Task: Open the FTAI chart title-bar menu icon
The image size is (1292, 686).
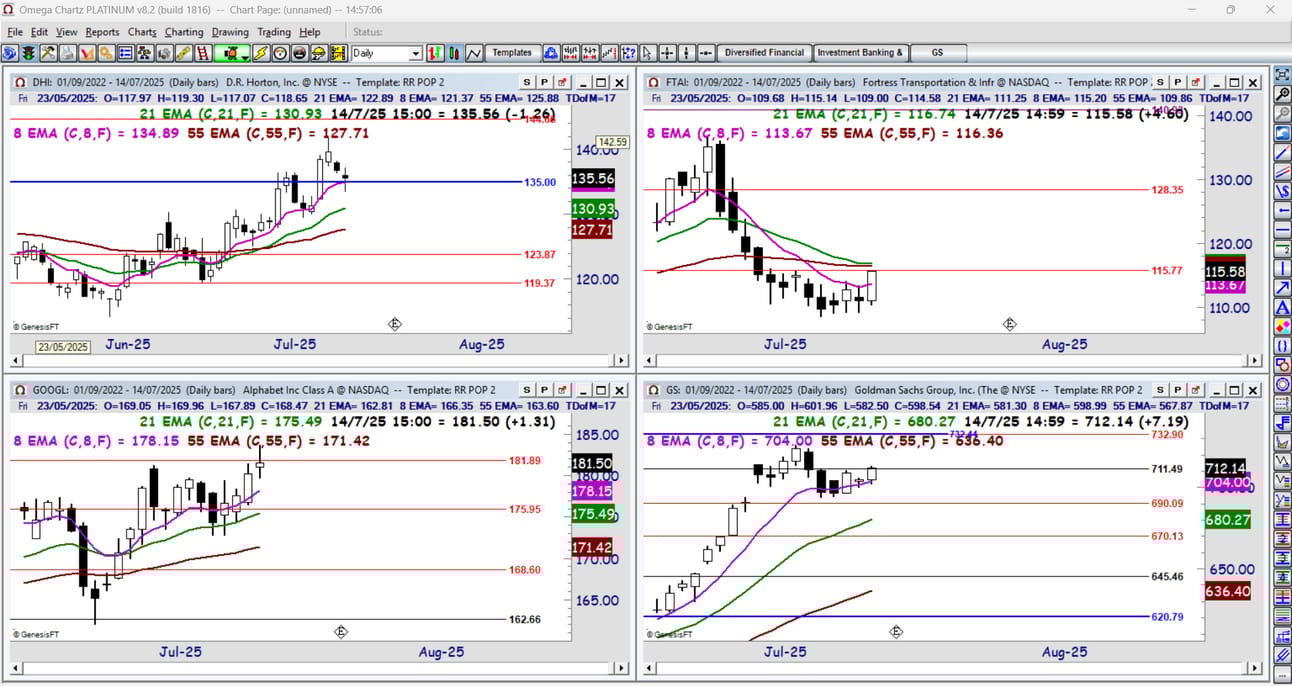Action: pyautogui.click(x=653, y=82)
